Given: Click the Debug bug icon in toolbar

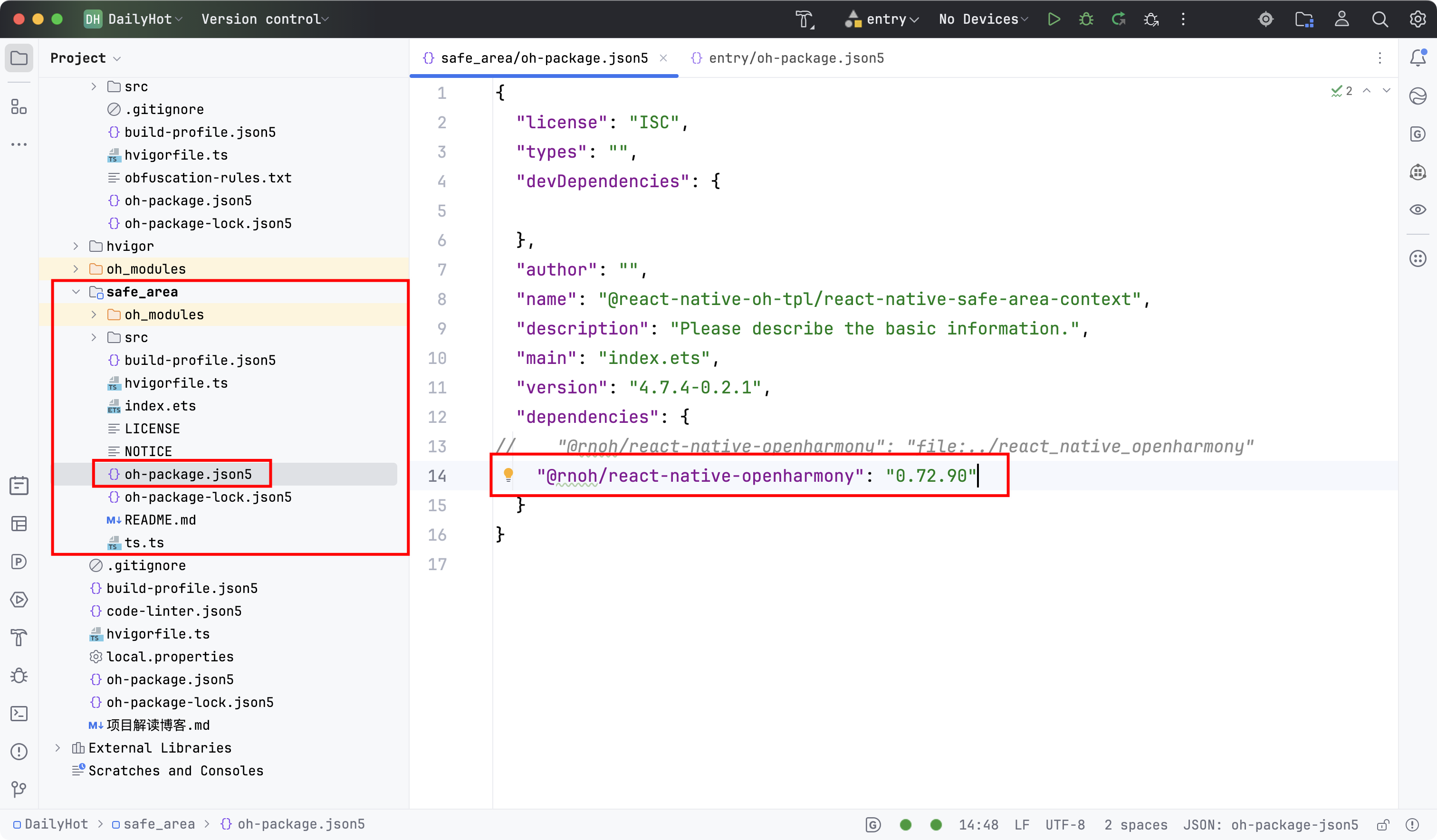Looking at the screenshot, I should tap(1086, 19).
